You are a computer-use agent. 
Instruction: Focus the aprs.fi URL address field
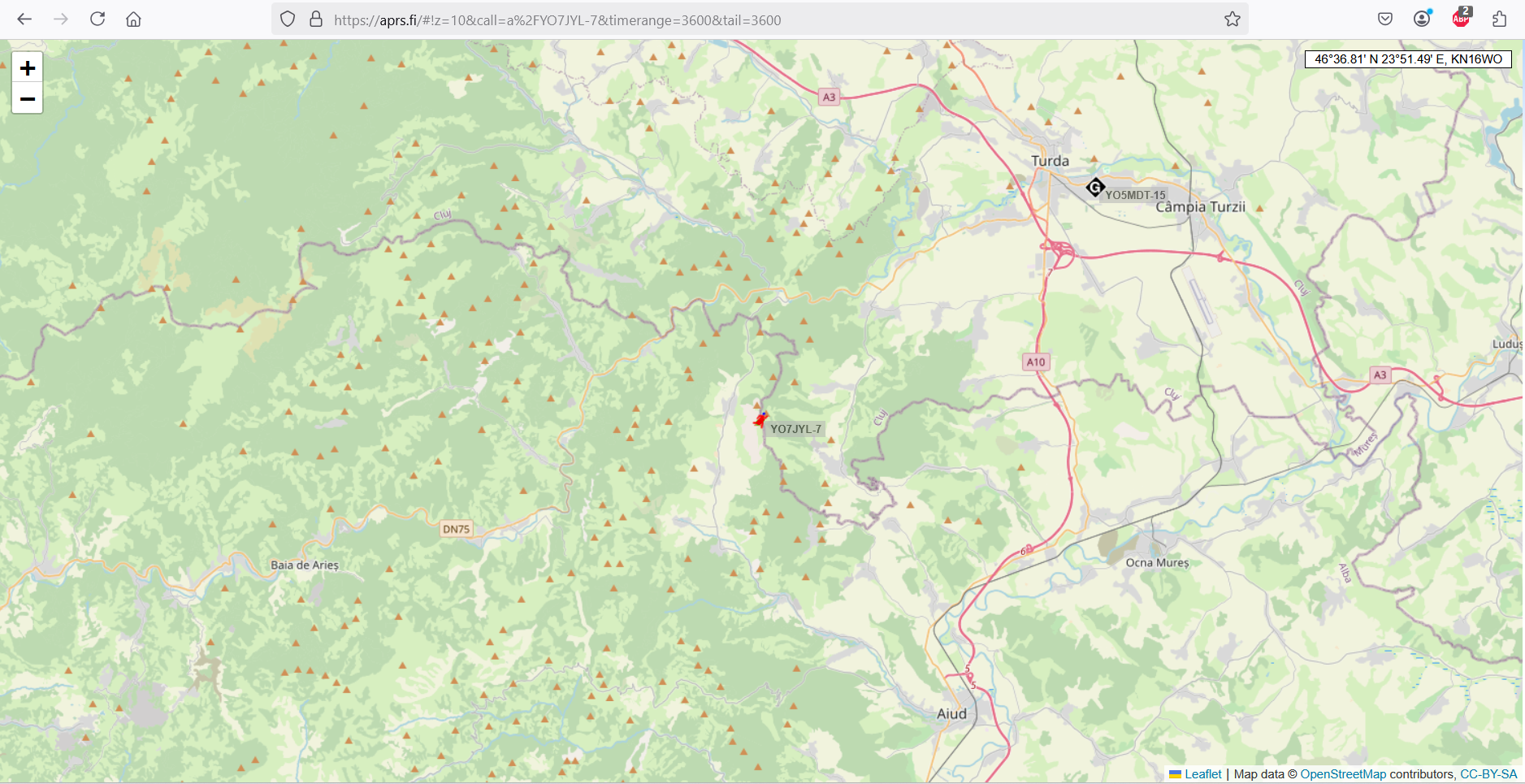point(760,19)
